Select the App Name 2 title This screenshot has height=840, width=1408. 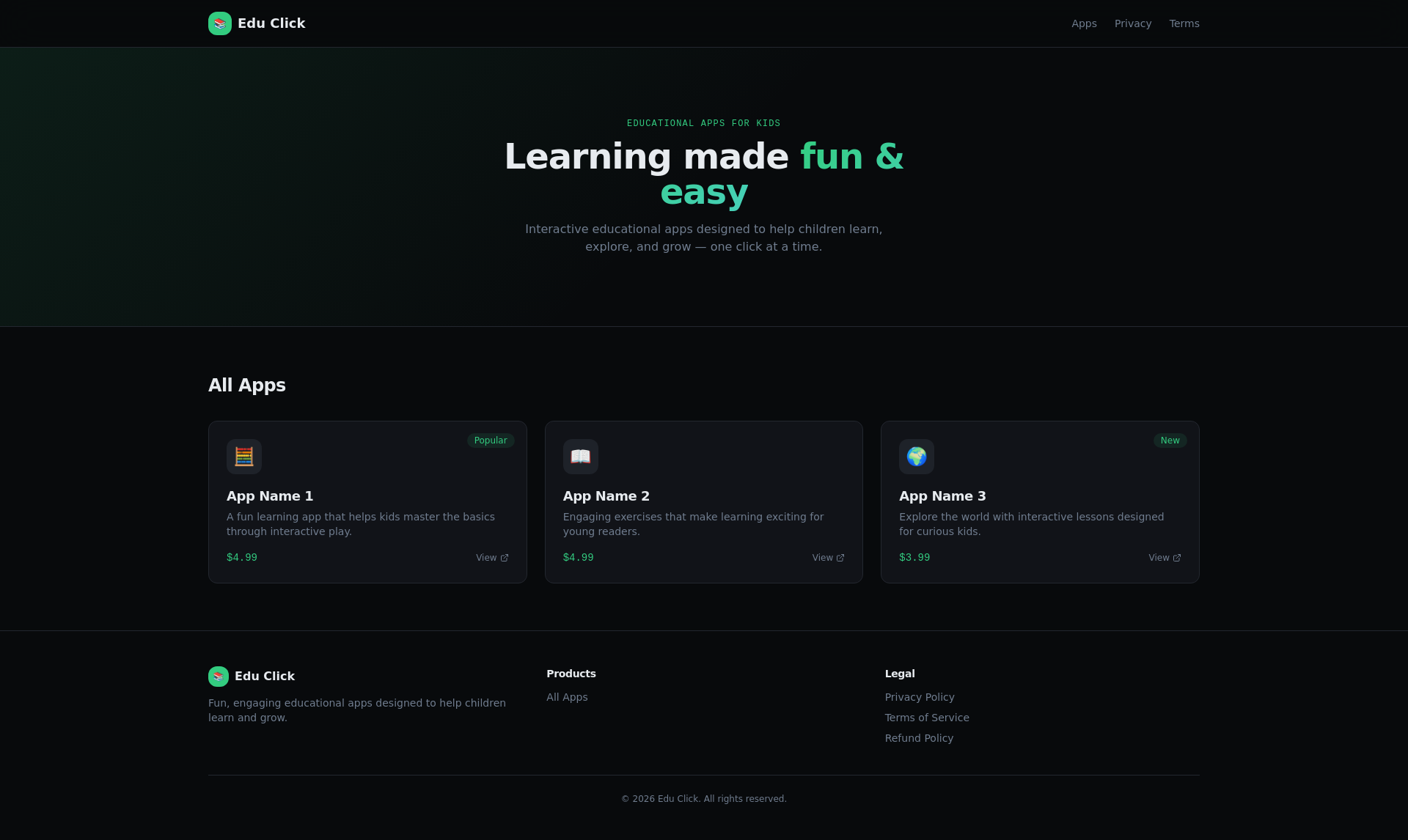click(606, 496)
